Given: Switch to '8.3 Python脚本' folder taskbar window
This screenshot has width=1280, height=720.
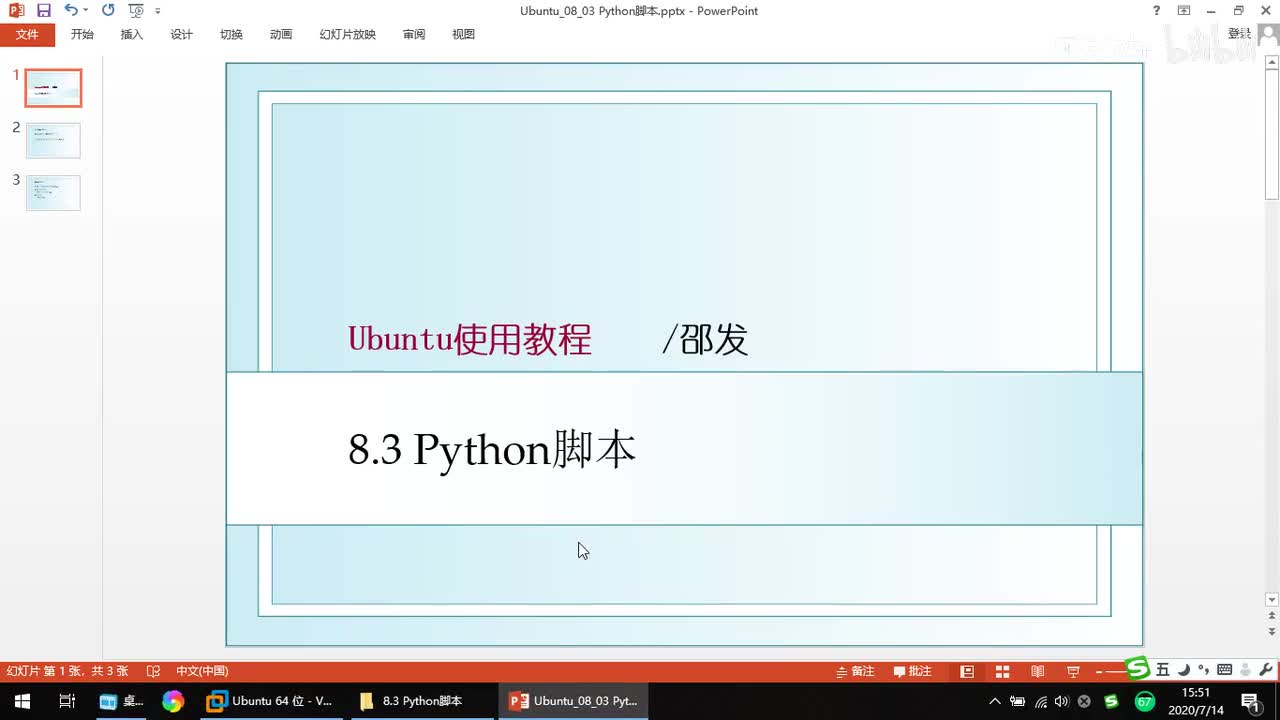Looking at the screenshot, I should 422,701.
